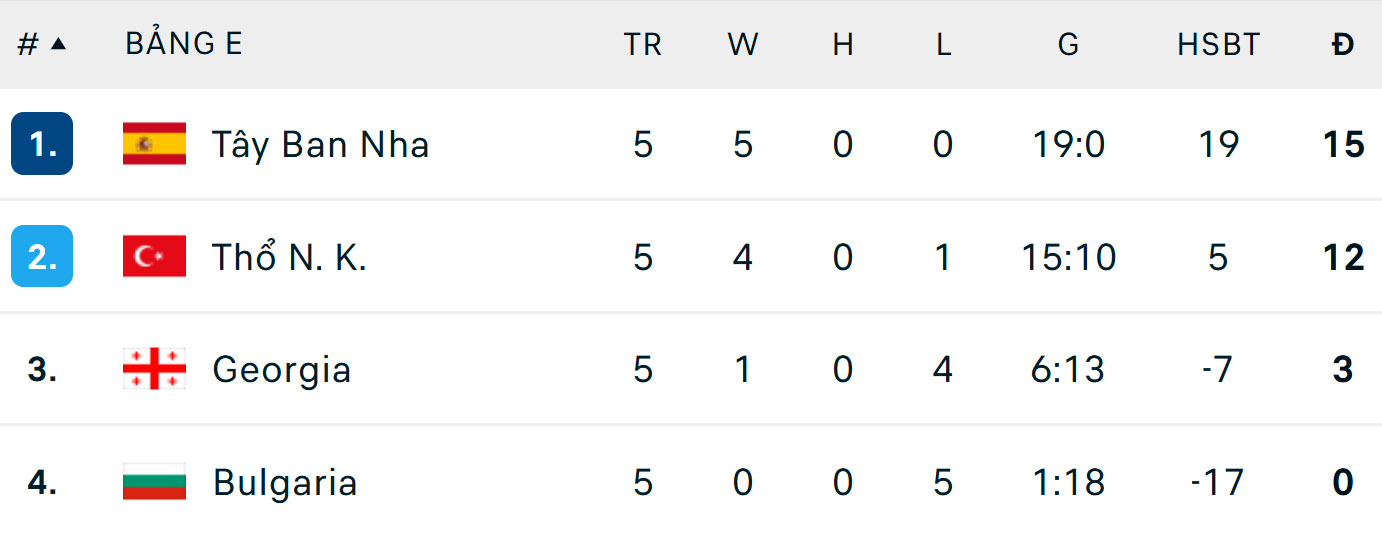Click the Georgia flag icon
This screenshot has height=534, width=1382.
point(154,370)
